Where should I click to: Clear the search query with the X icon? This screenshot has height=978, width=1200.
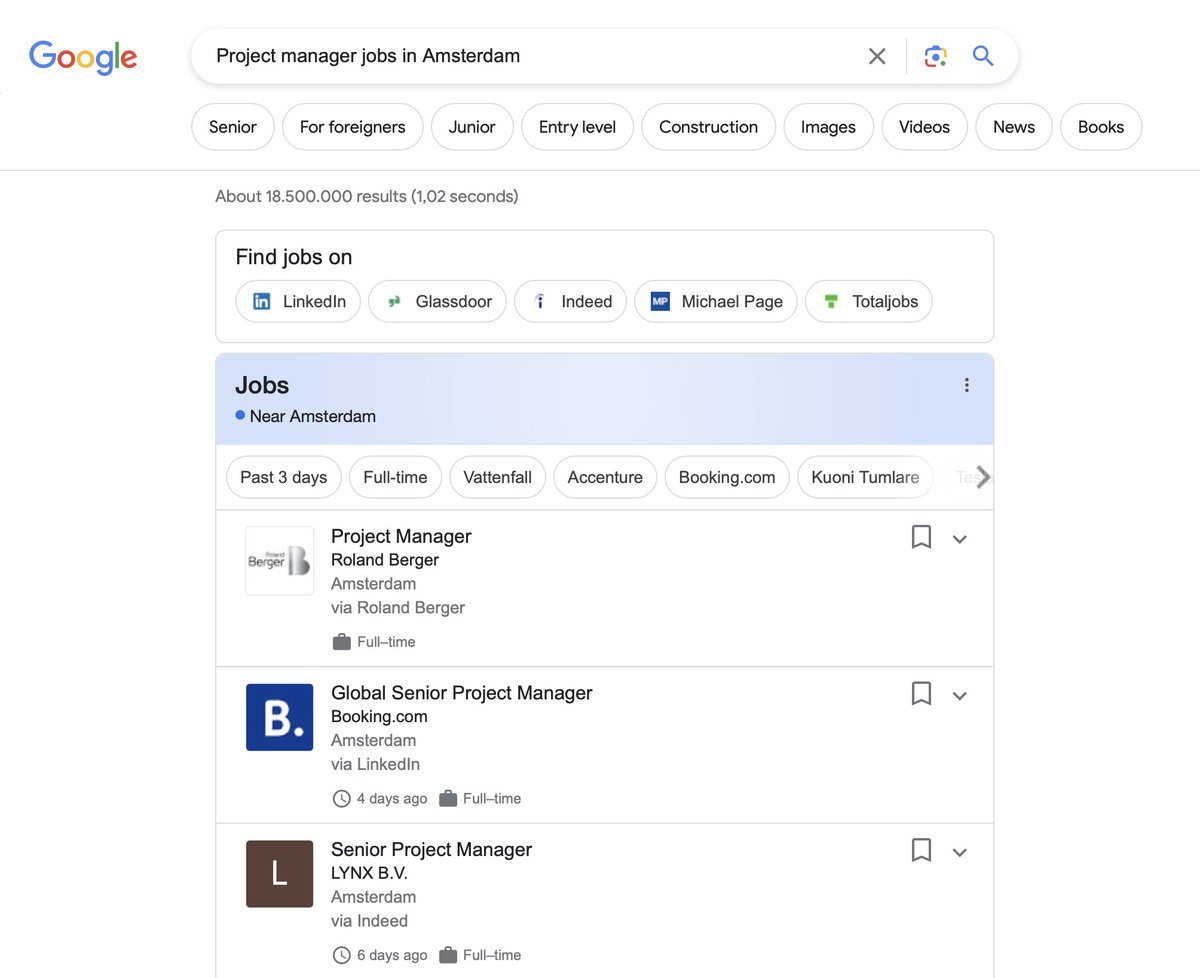point(877,56)
